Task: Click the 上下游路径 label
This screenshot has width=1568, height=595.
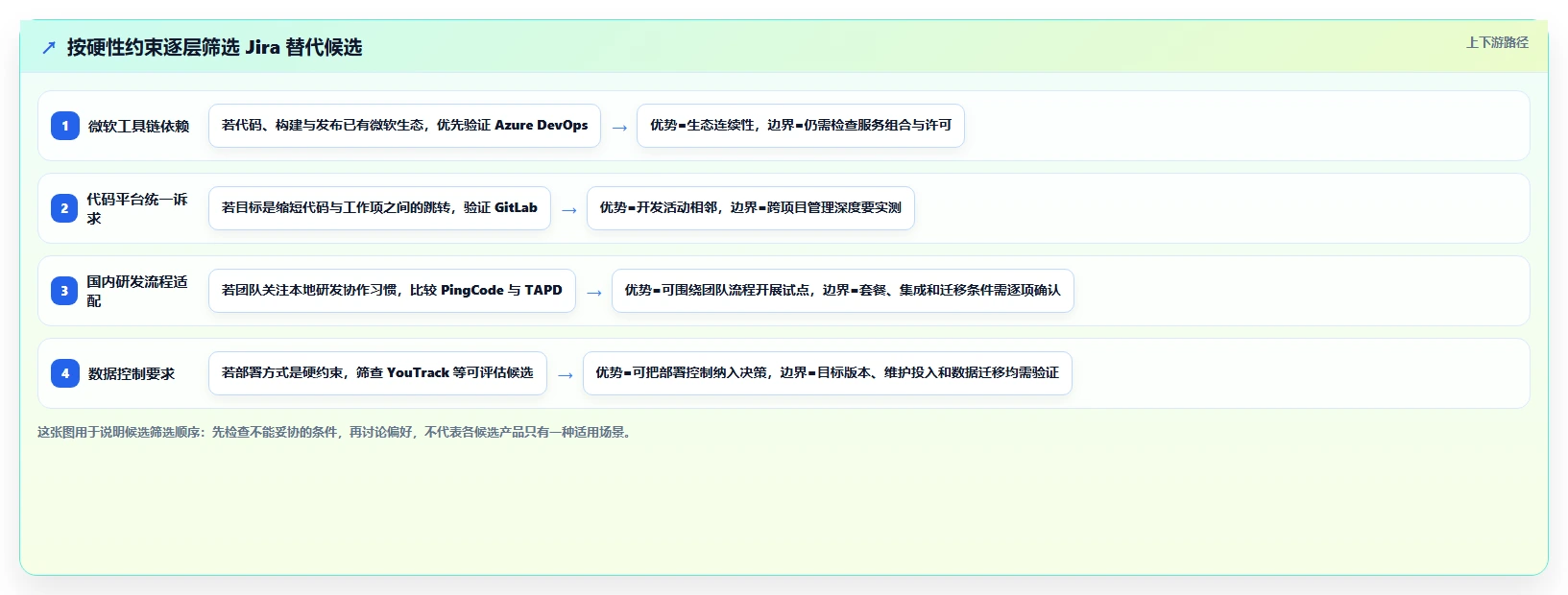Action: click(1497, 42)
